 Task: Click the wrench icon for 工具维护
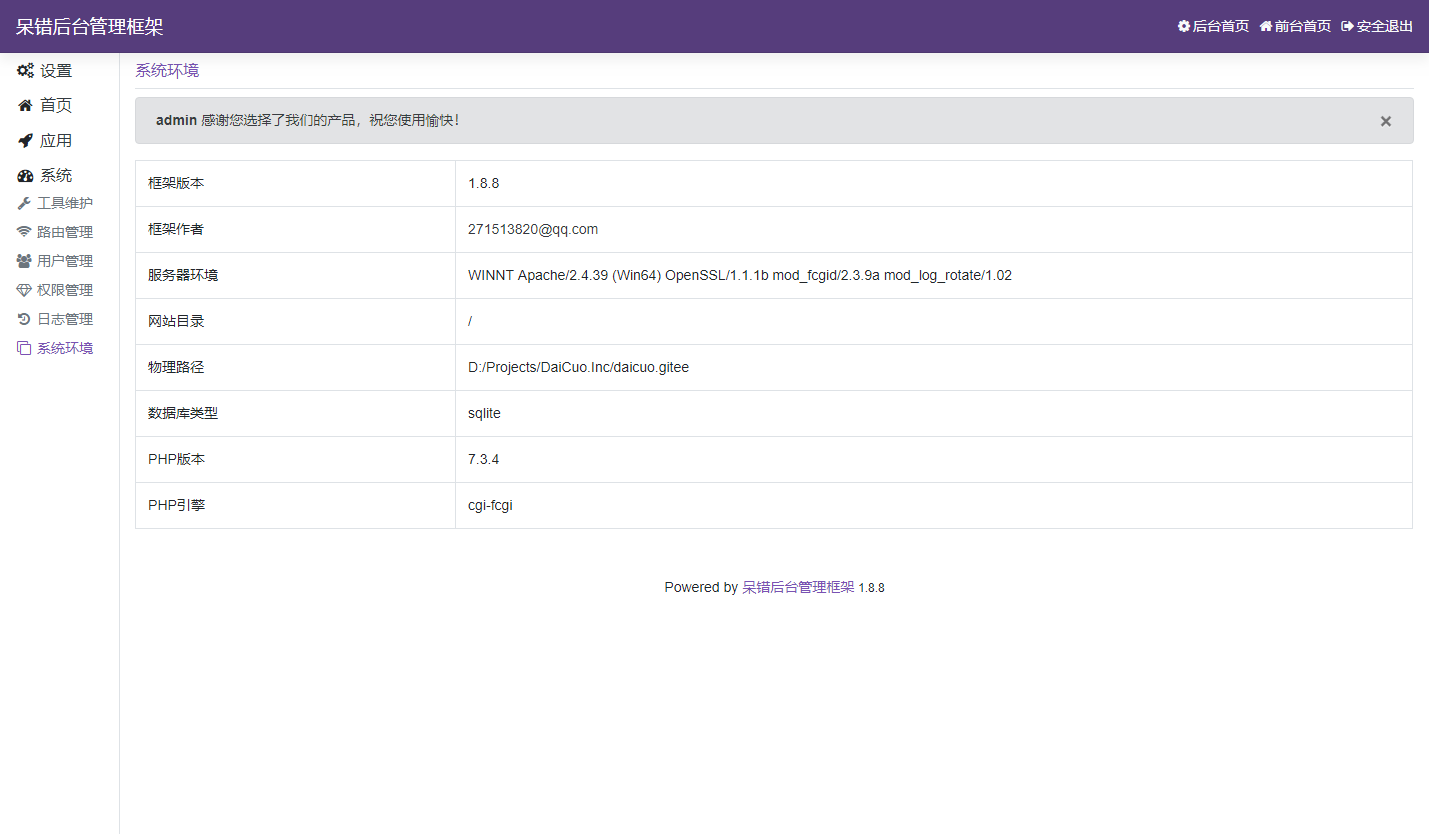click(x=24, y=204)
